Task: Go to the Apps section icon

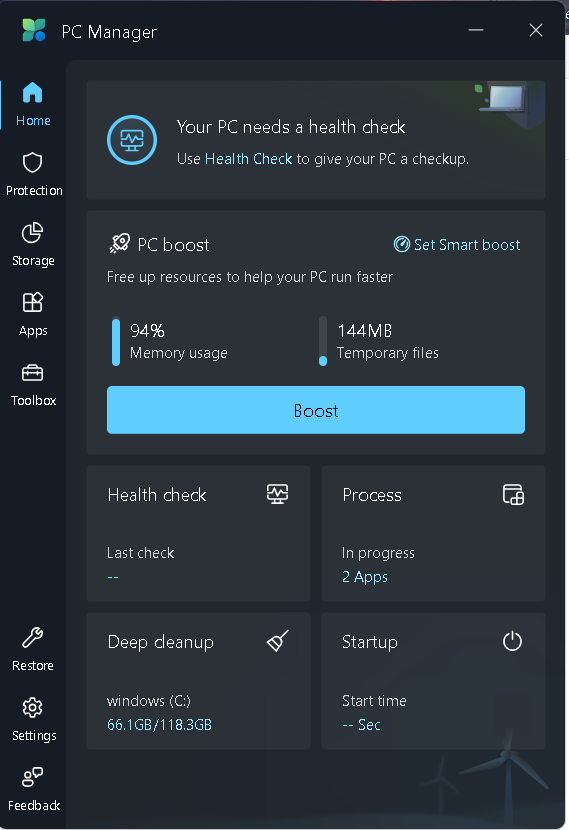Action: tap(32, 303)
